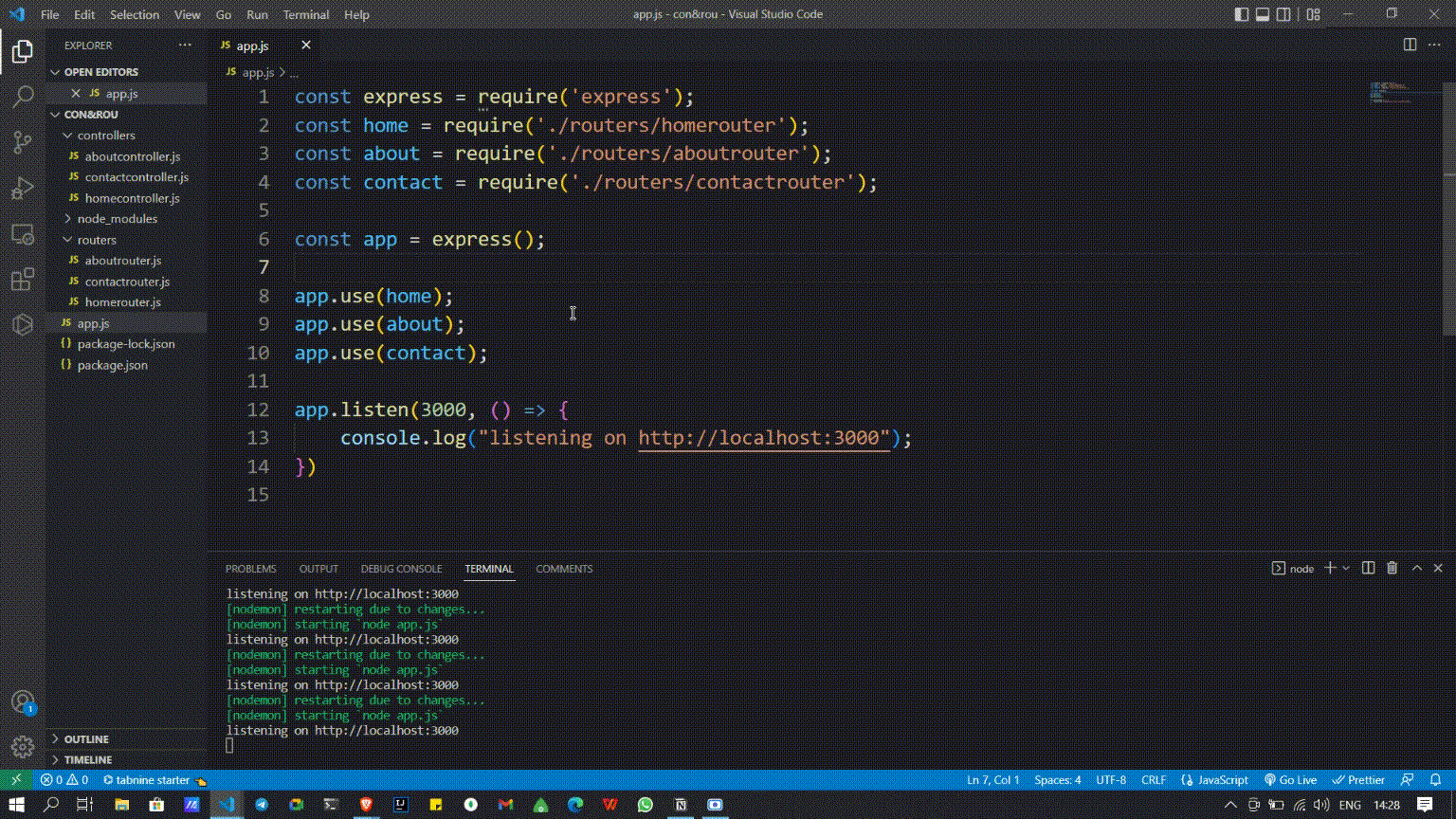Toggle the bottom panel visibility

point(1263,14)
